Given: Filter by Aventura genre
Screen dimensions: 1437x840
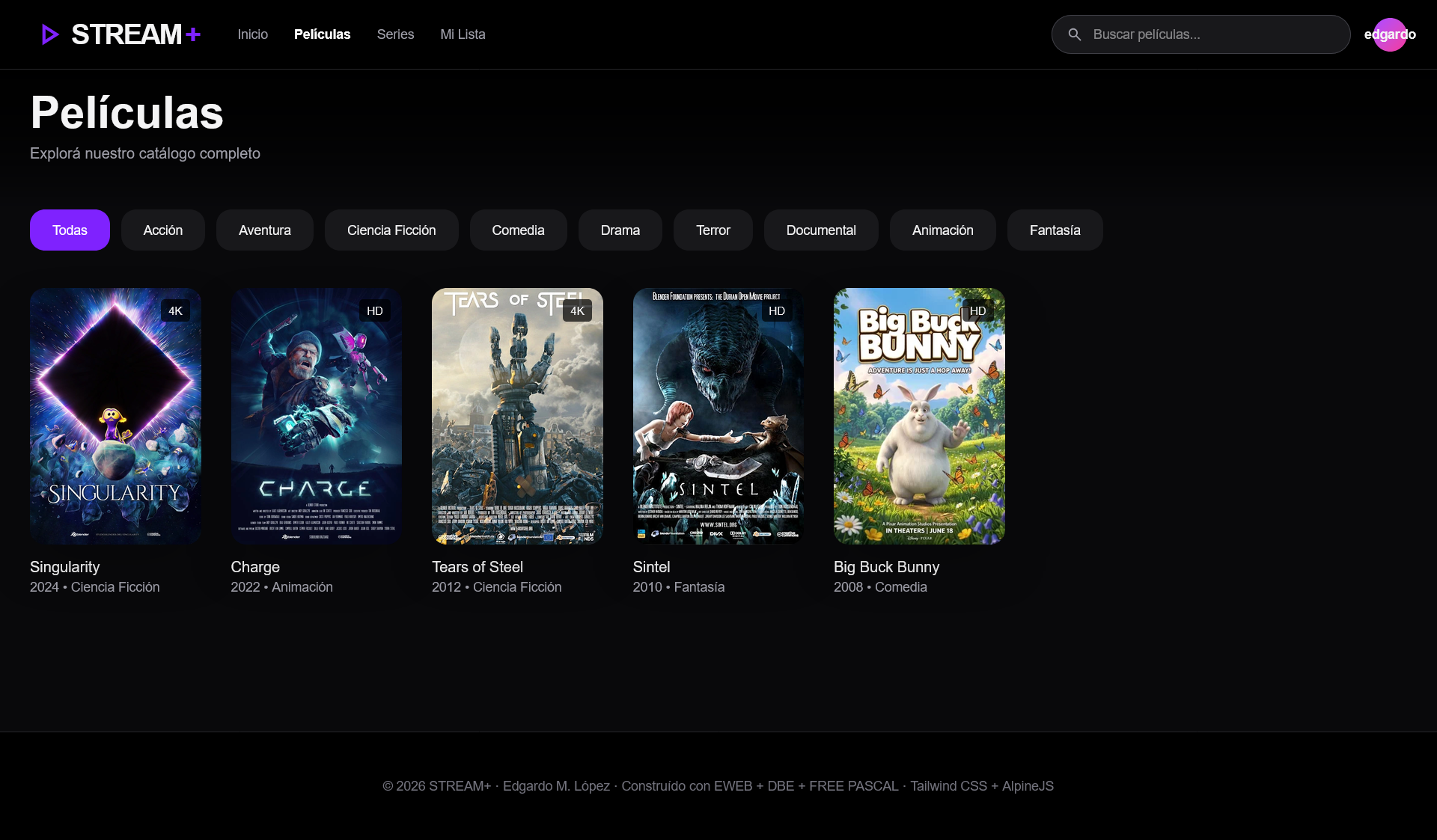Looking at the screenshot, I should (265, 230).
